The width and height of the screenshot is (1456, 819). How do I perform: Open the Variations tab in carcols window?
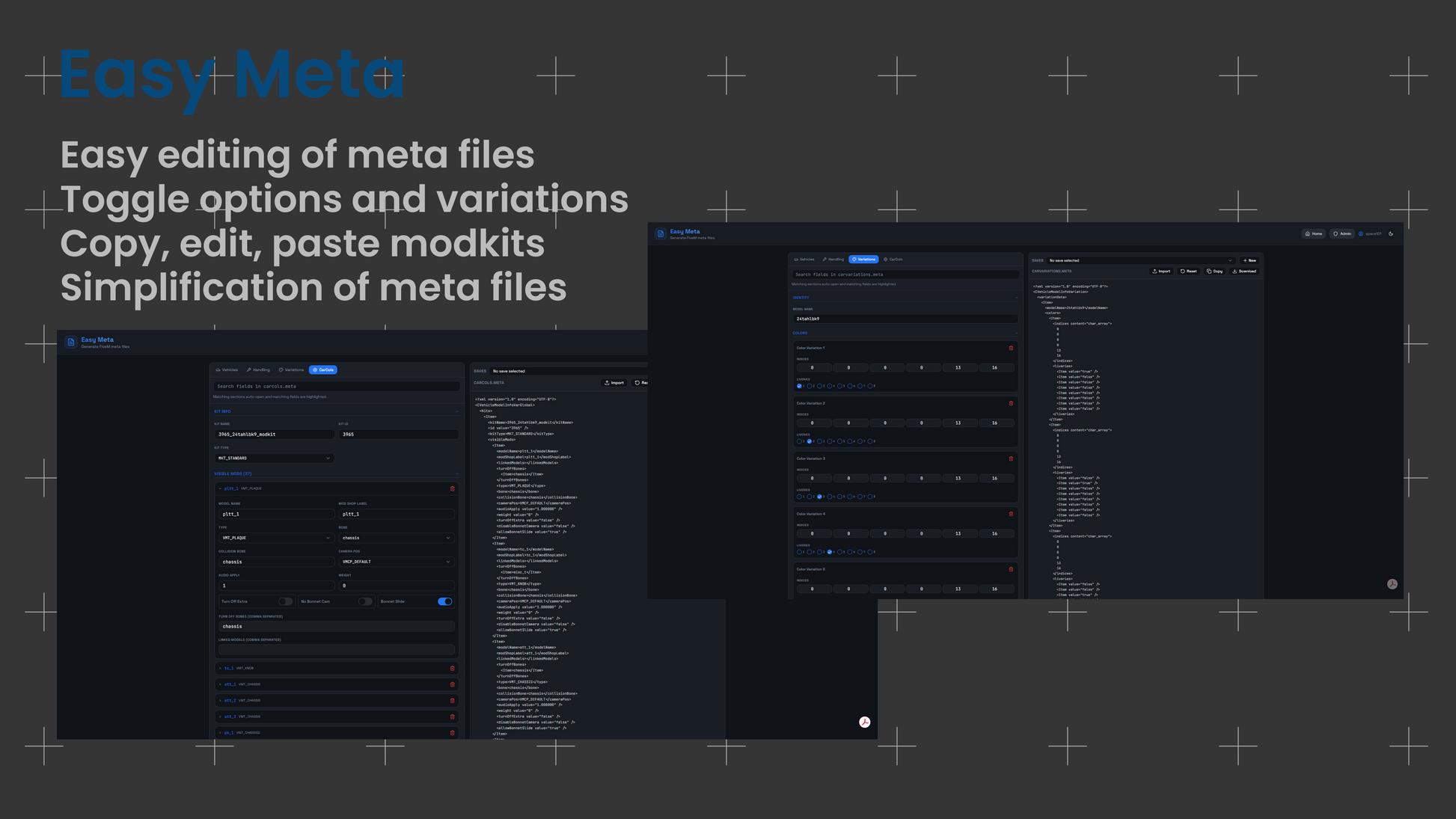coord(291,369)
